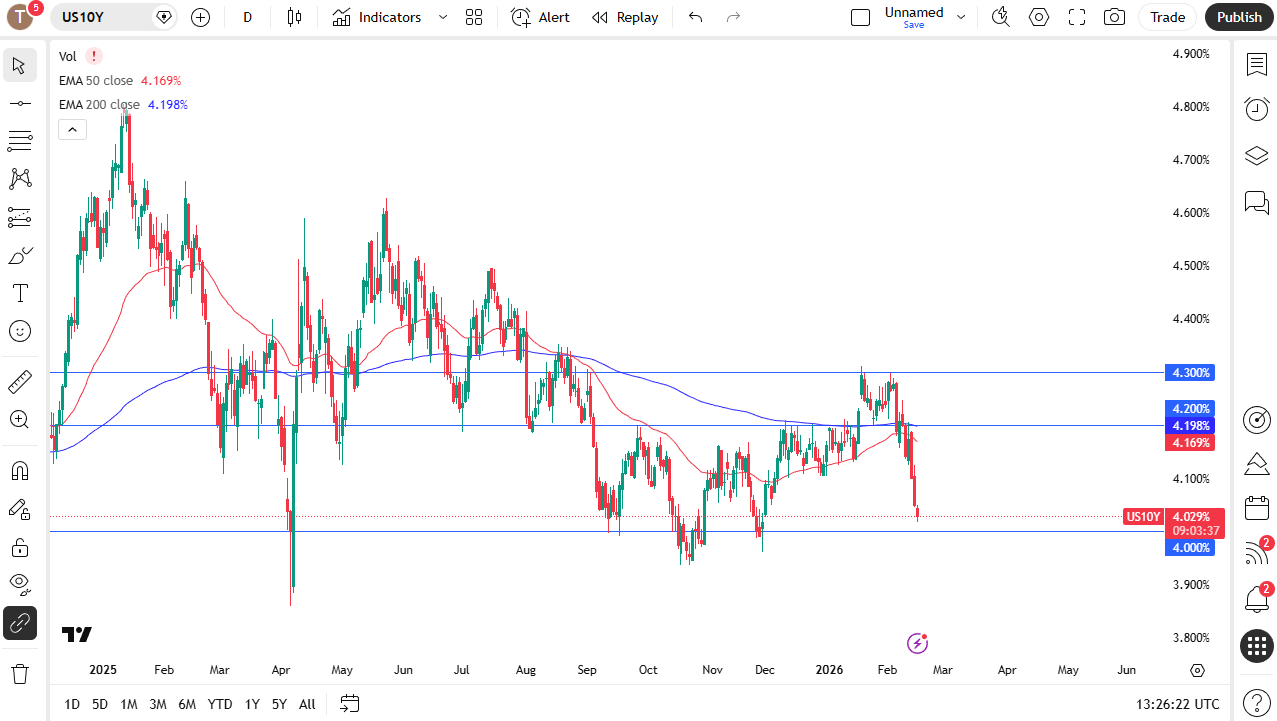This screenshot has width=1277, height=721.
Task: Change the D time interval
Action: (248, 17)
